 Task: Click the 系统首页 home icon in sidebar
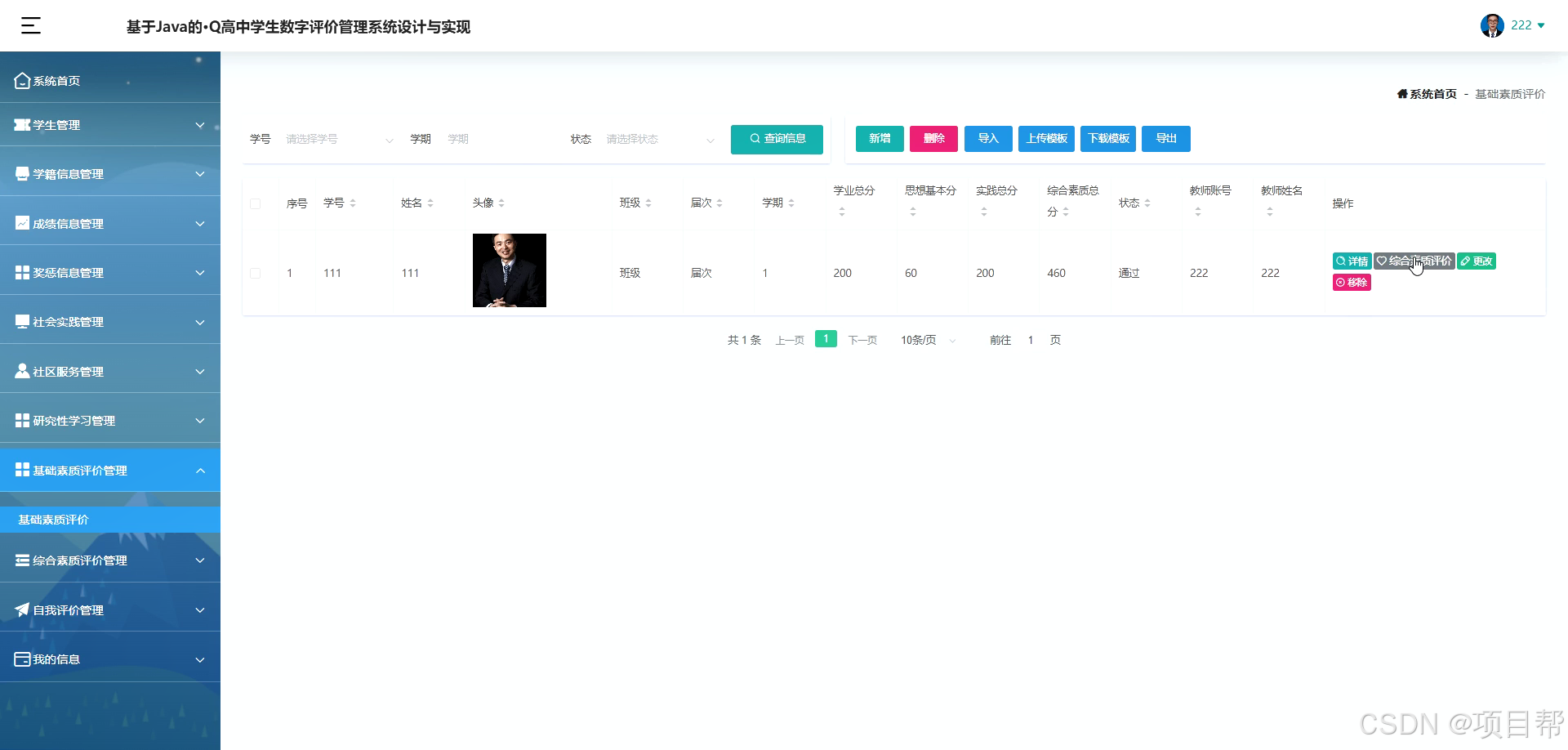coord(23,80)
